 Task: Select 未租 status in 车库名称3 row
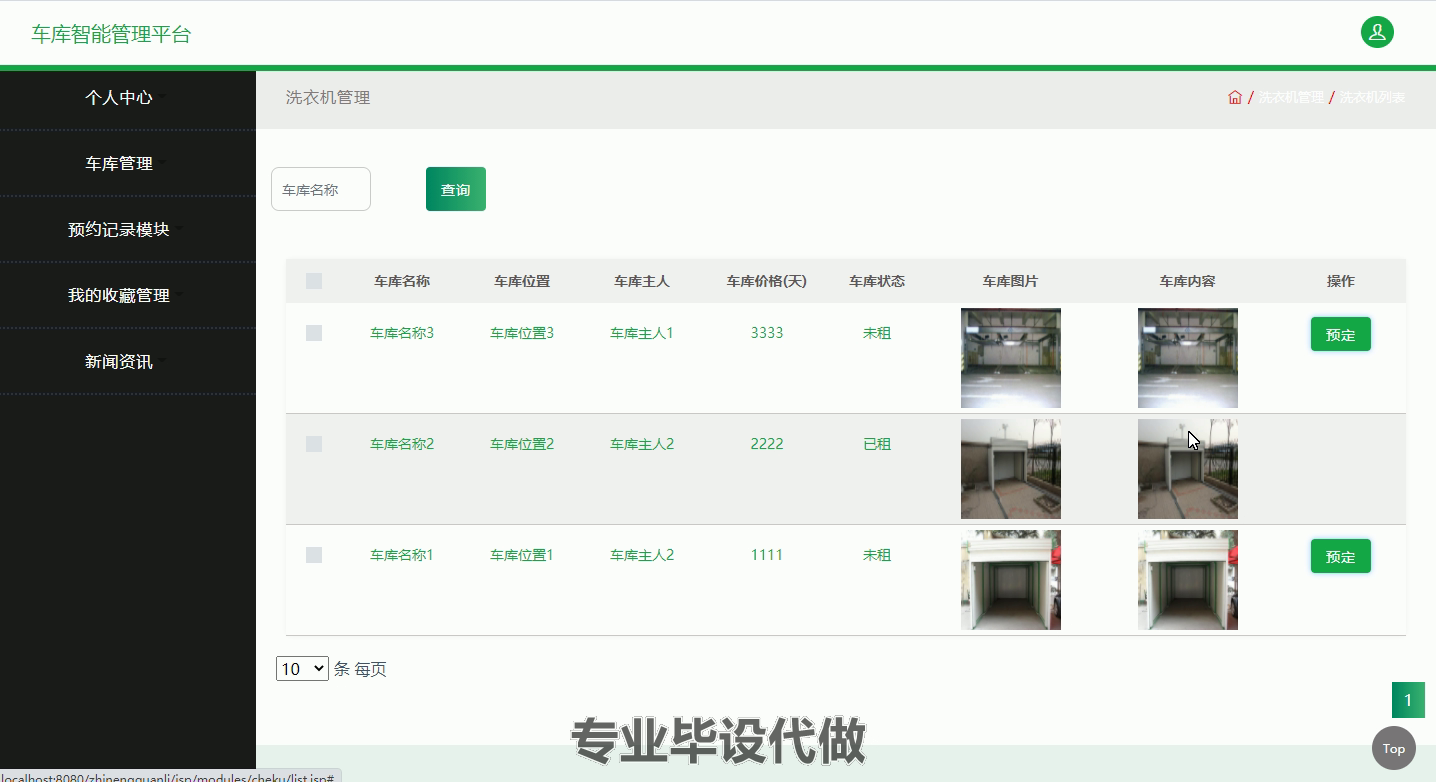877,333
